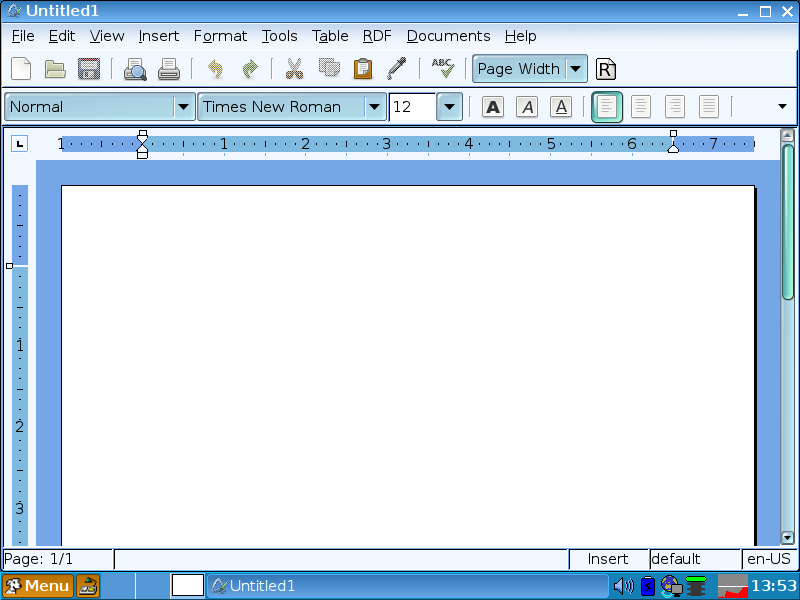Click the default status bar field
The width and height of the screenshot is (800, 600).
click(x=695, y=559)
